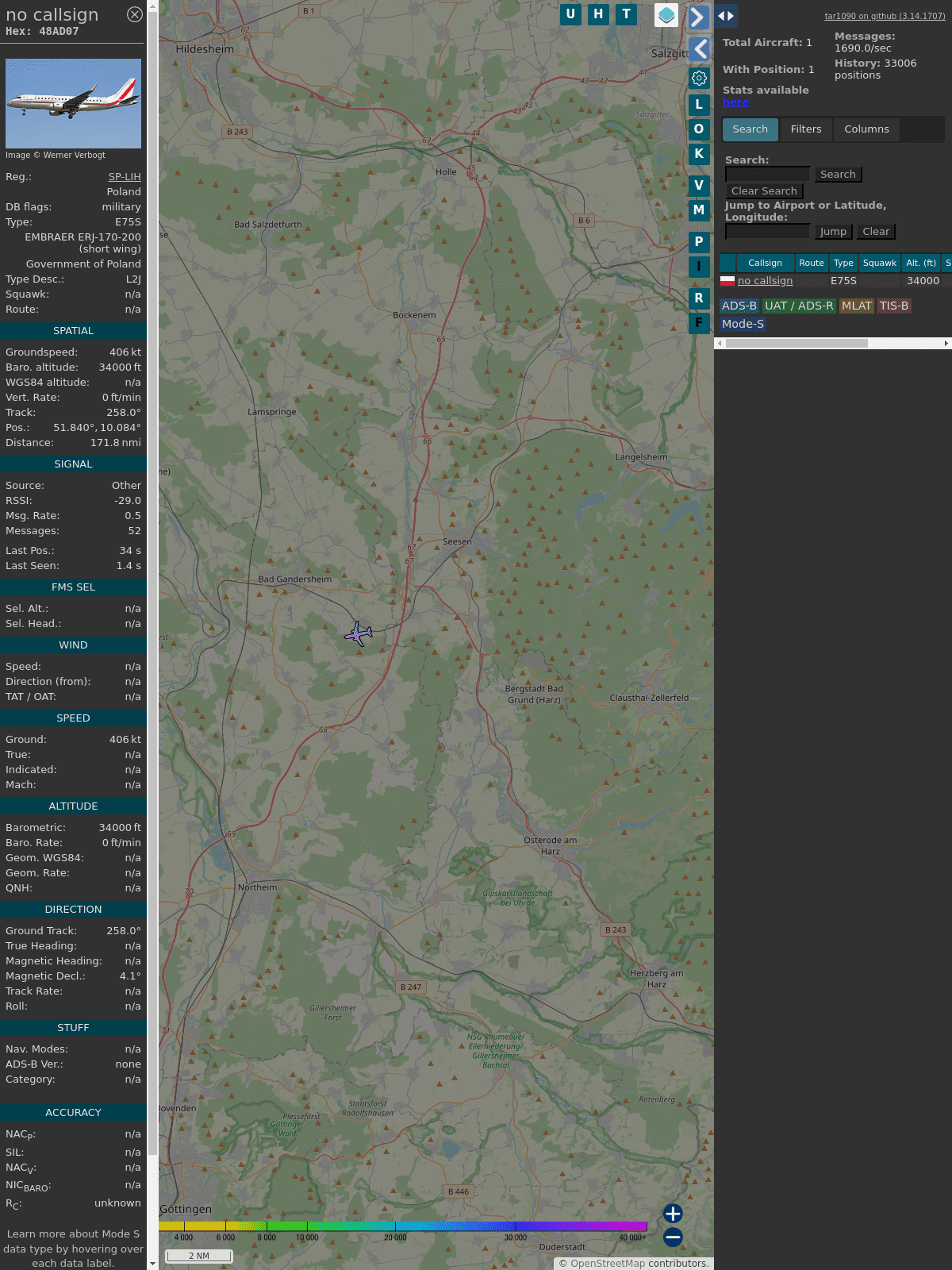Viewport: 952px width, 1270px height.
Task: Click the settings gear icon
Action: (699, 78)
